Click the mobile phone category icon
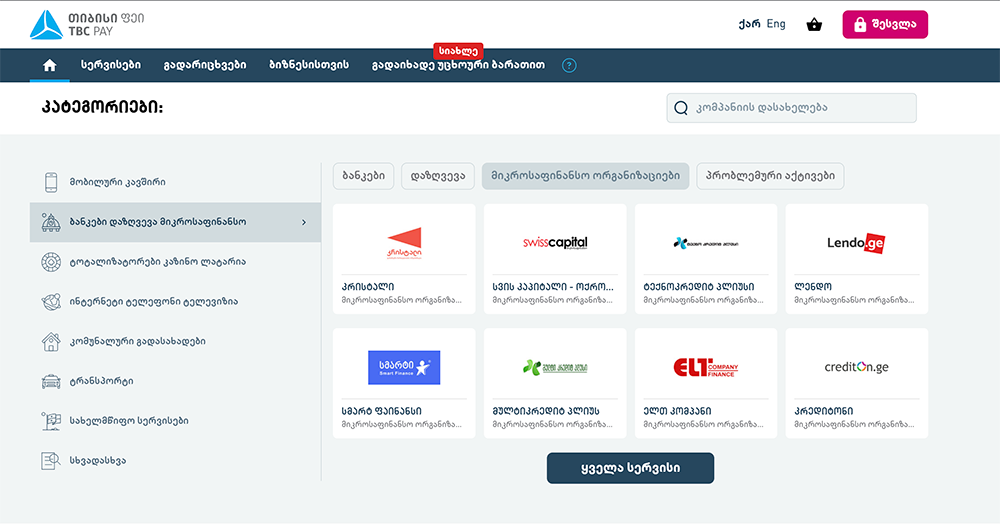The height and width of the screenshot is (525, 1000). pyautogui.click(x=51, y=182)
